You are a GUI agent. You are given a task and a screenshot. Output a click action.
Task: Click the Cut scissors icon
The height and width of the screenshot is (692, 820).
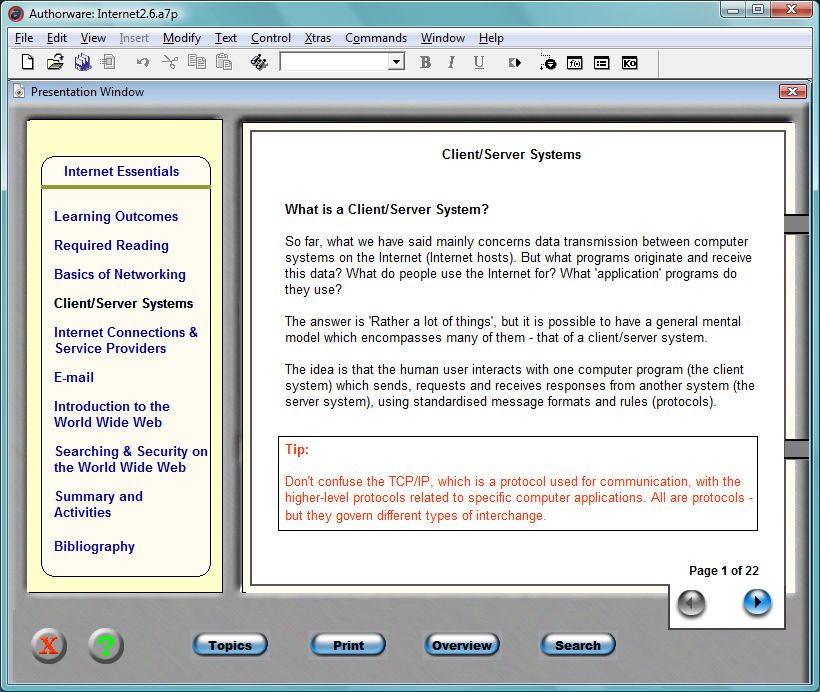170,62
